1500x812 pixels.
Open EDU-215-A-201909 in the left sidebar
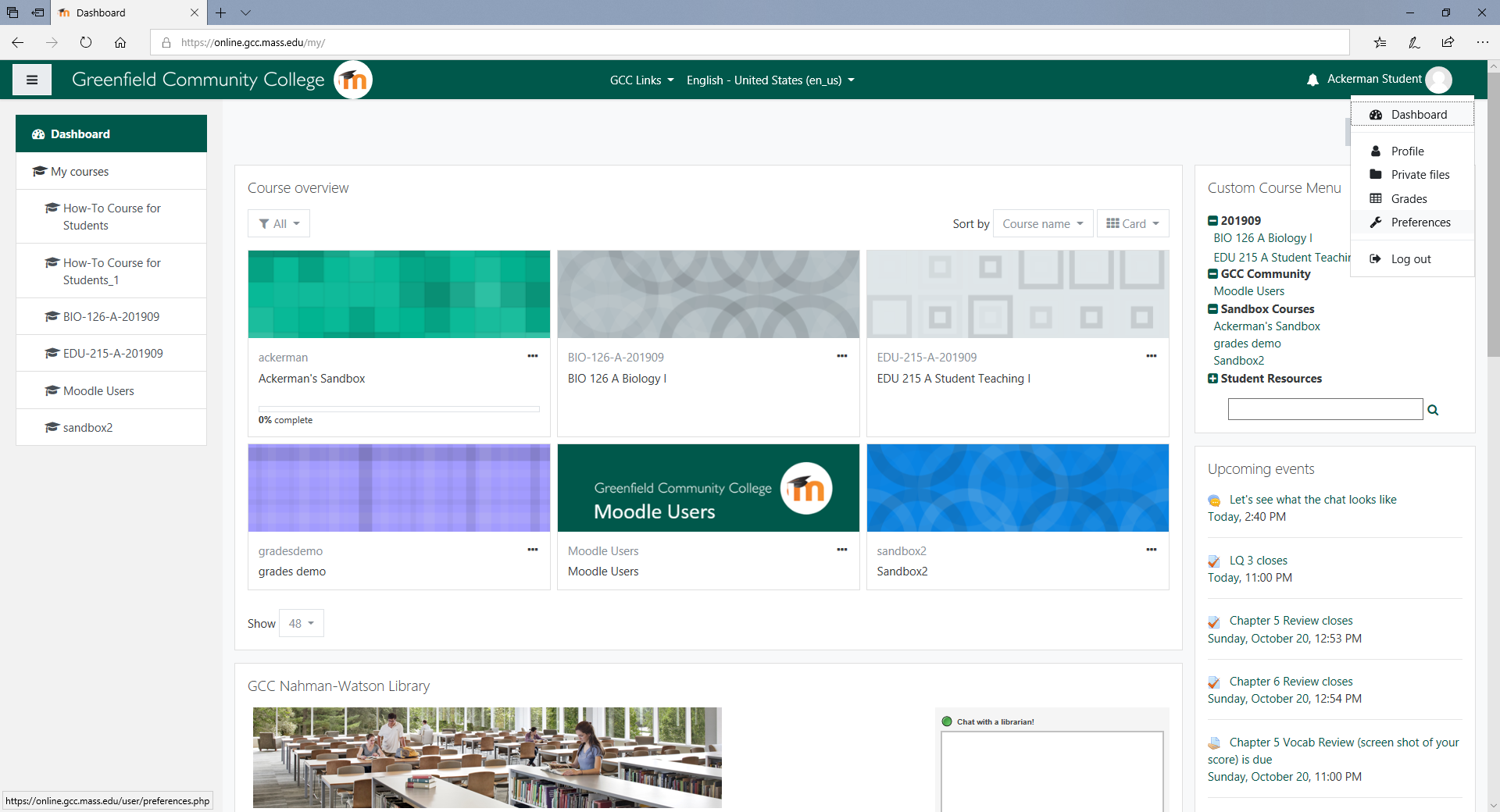111,353
